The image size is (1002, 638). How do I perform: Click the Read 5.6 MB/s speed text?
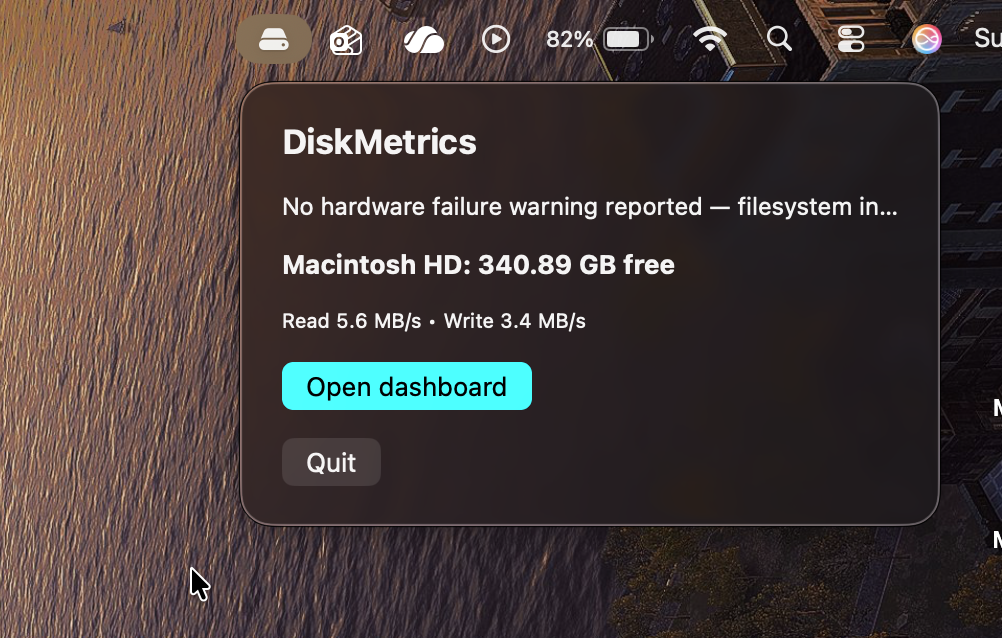(x=352, y=321)
